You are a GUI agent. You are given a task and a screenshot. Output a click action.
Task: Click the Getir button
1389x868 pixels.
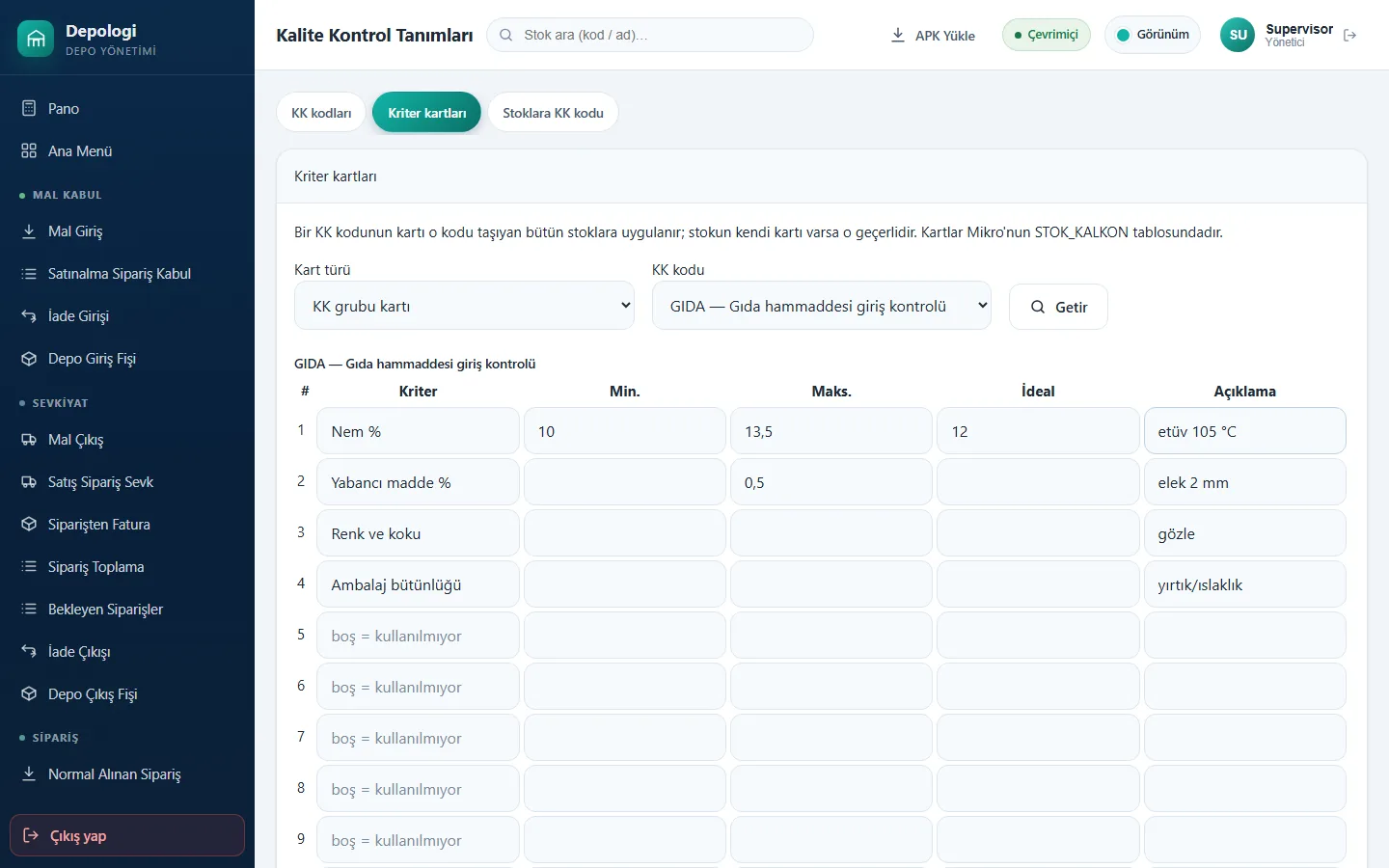tap(1058, 307)
